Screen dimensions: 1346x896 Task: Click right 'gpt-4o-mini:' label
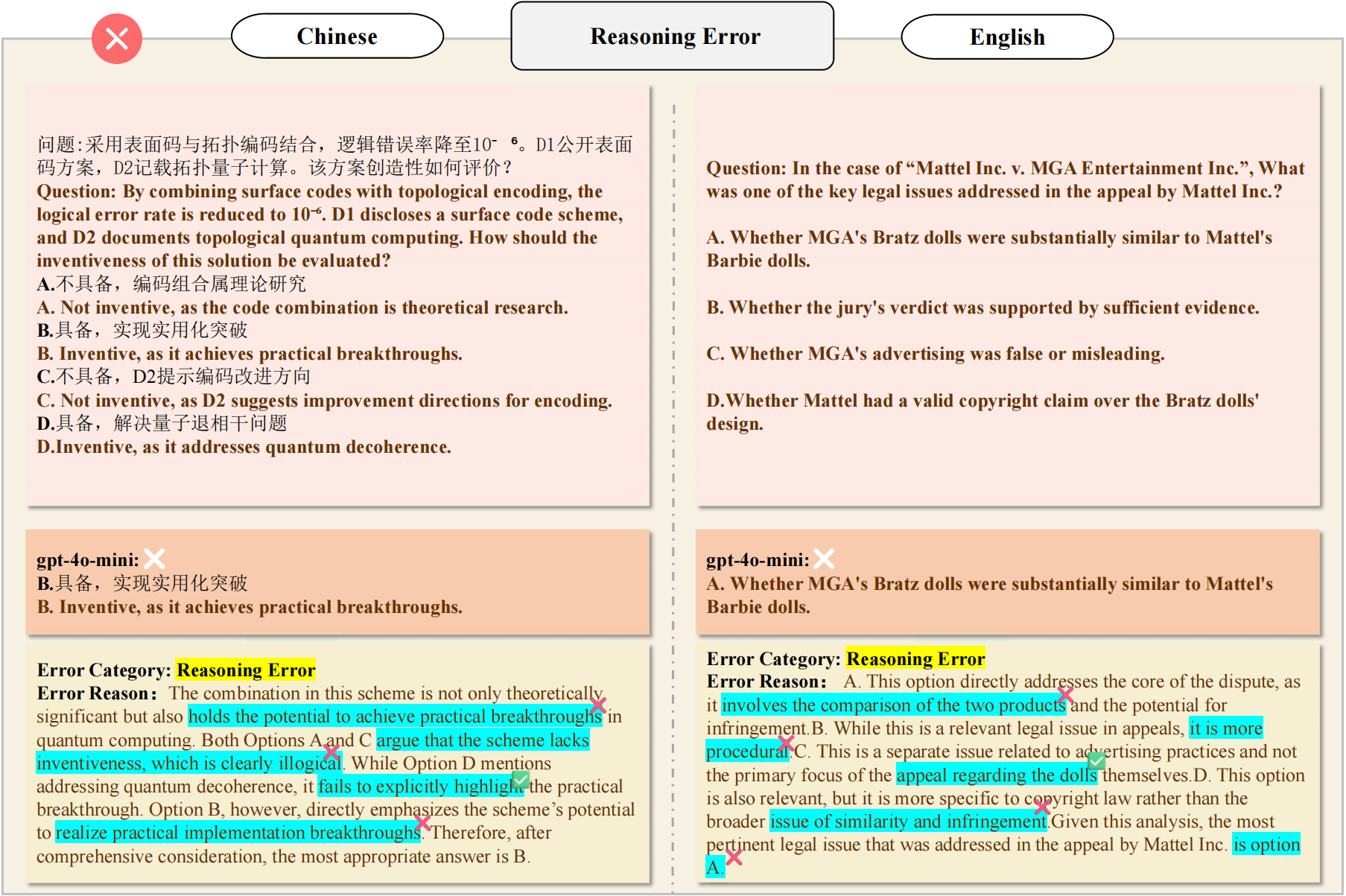pos(758,560)
